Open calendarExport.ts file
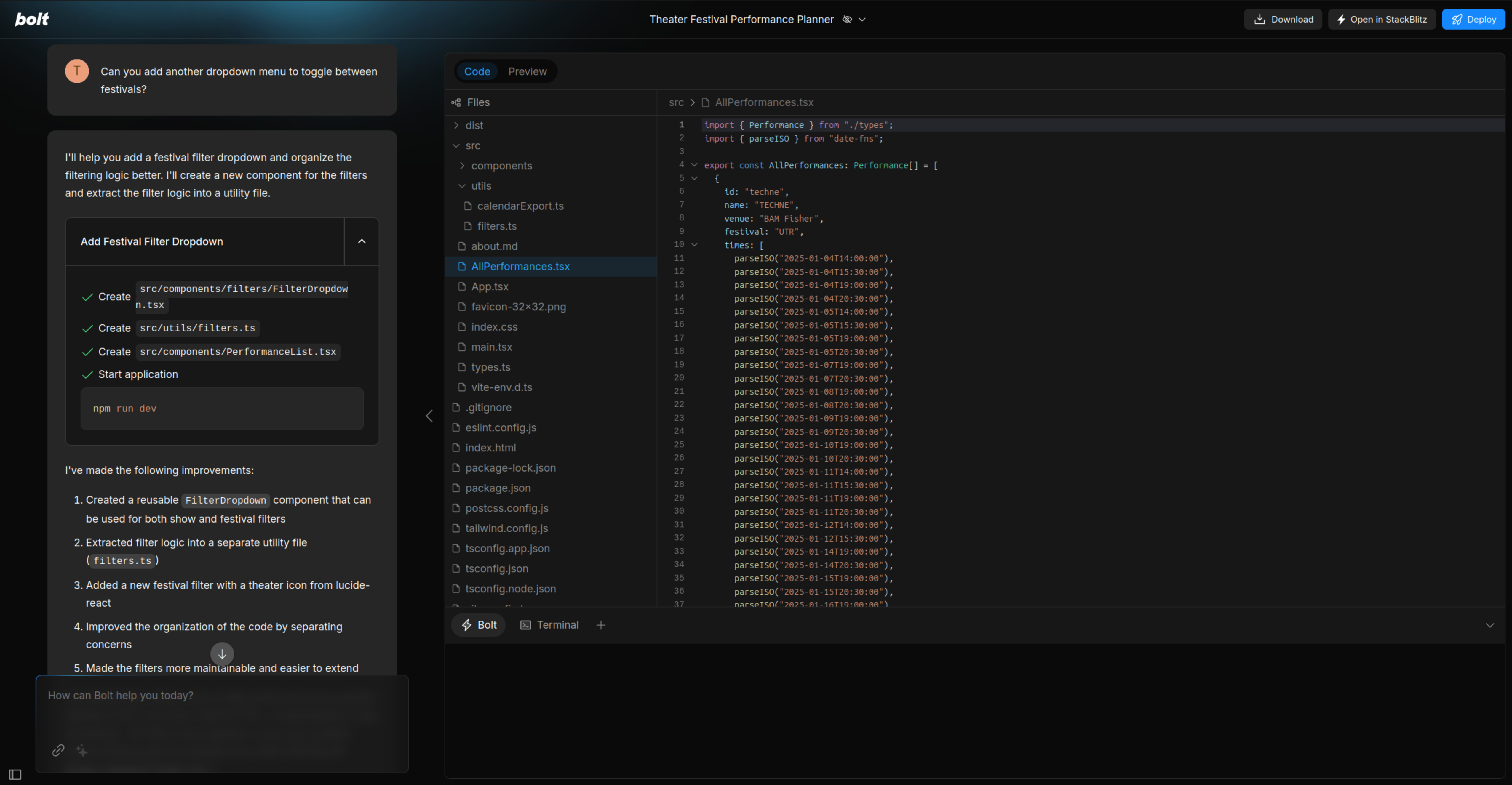1512x785 pixels. [x=551, y=206]
